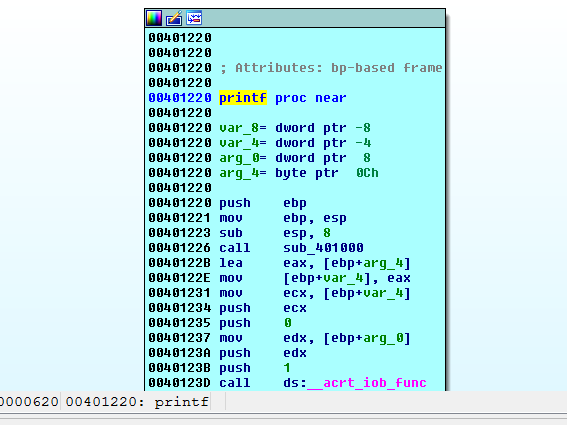Viewport: 567px width, 425px height.
Task: Select the sub esp, 8 instruction
Action: click(275, 233)
